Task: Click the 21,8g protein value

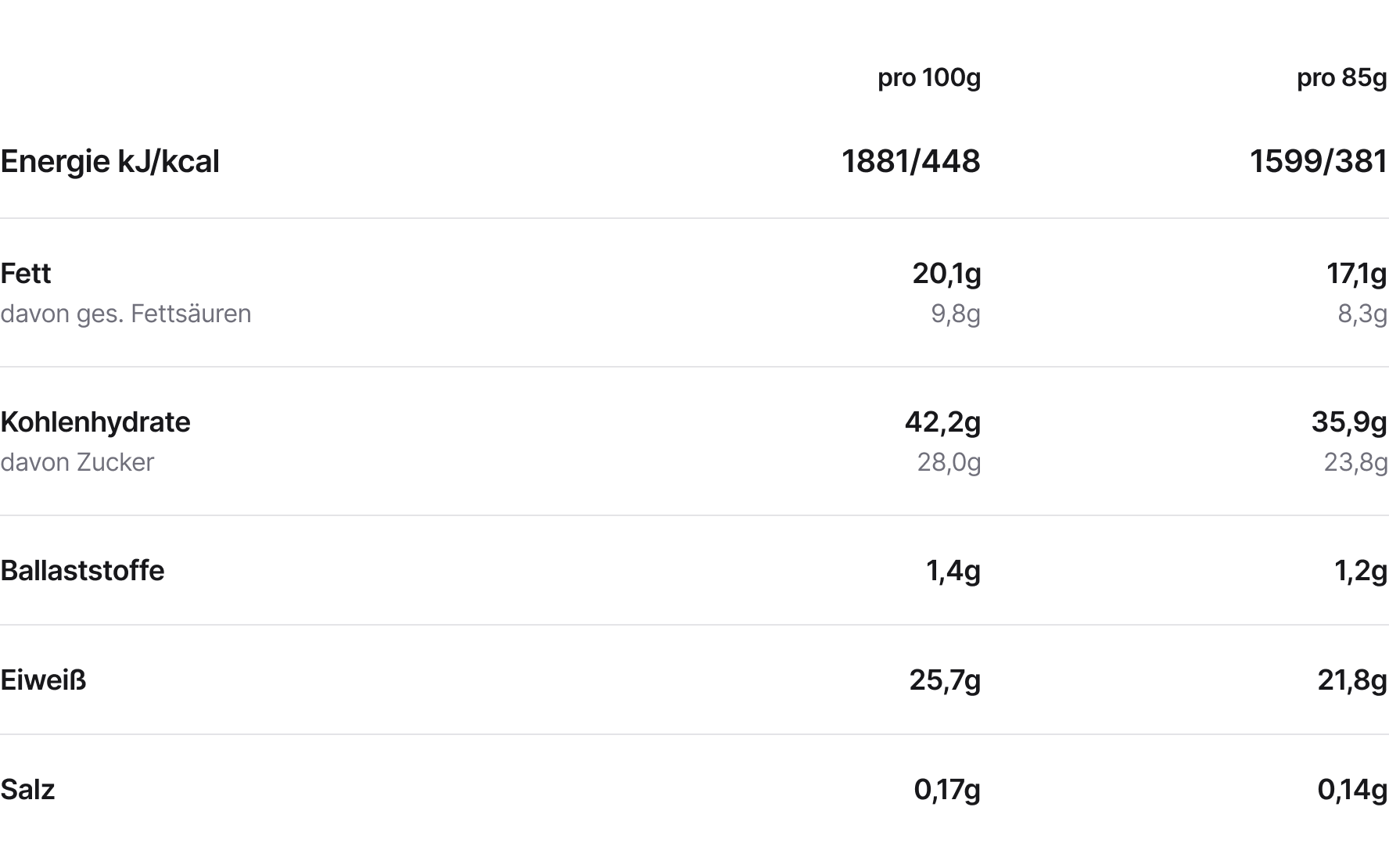Action: [1352, 680]
